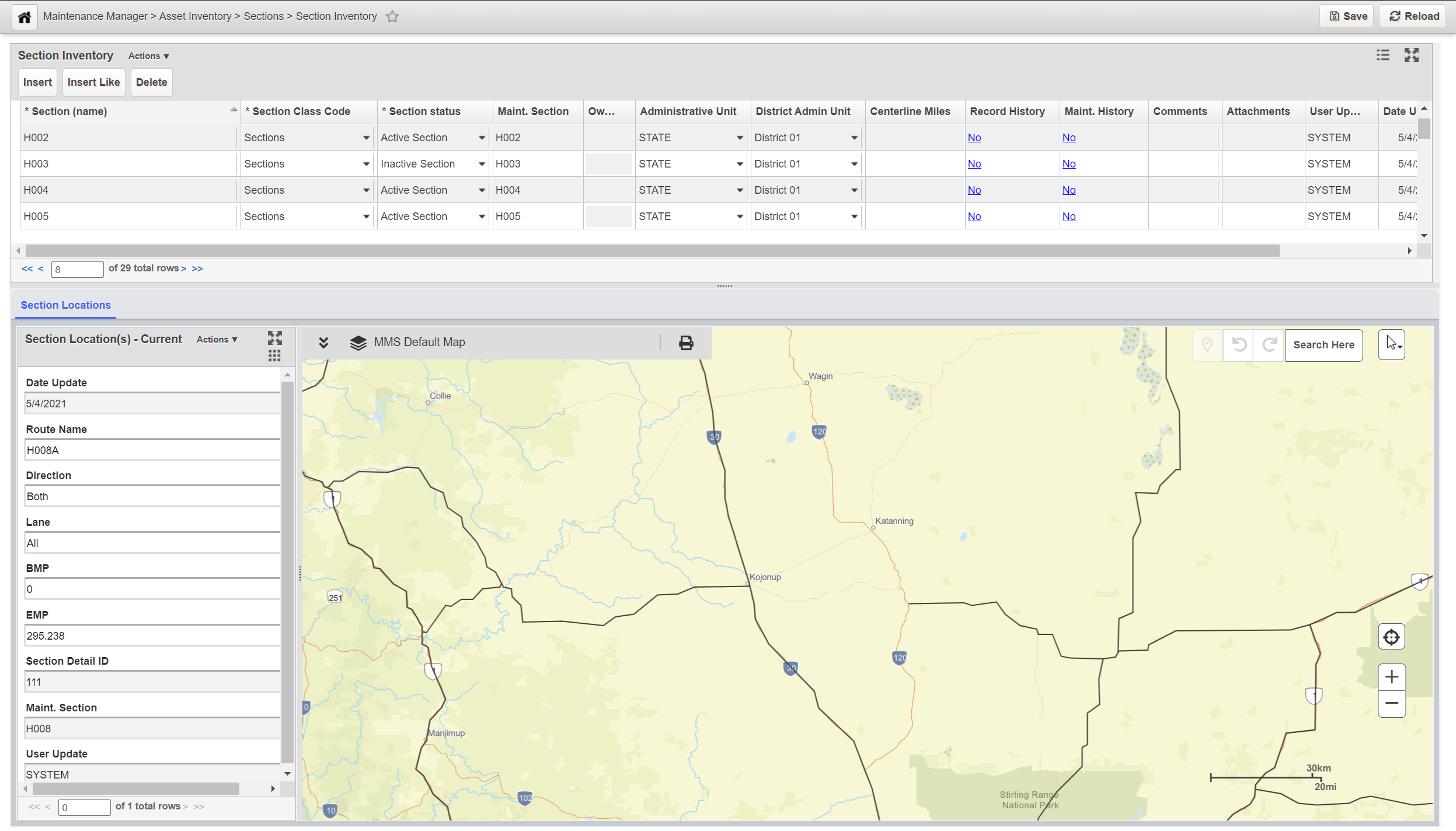The width and height of the screenshot is (1456, 831).
Task: Maximize the Section Inventory panel
Action: 1411,55
